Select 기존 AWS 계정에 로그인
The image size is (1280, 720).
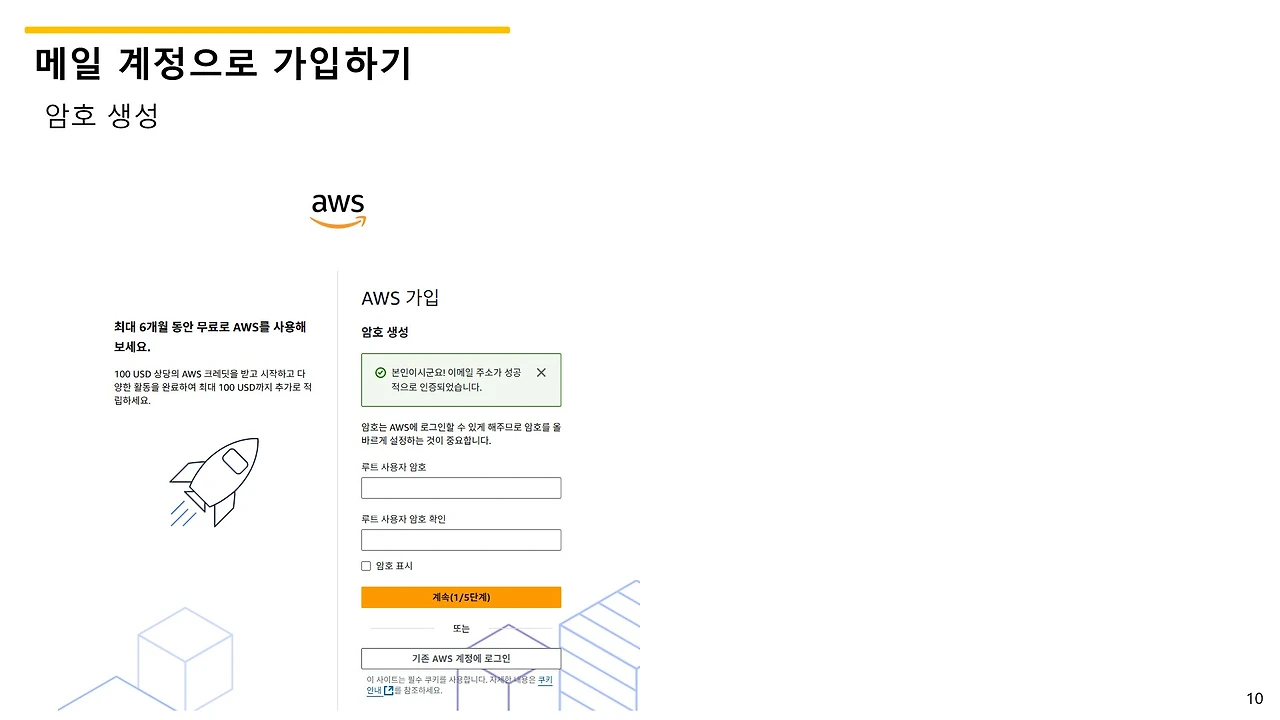461,657
